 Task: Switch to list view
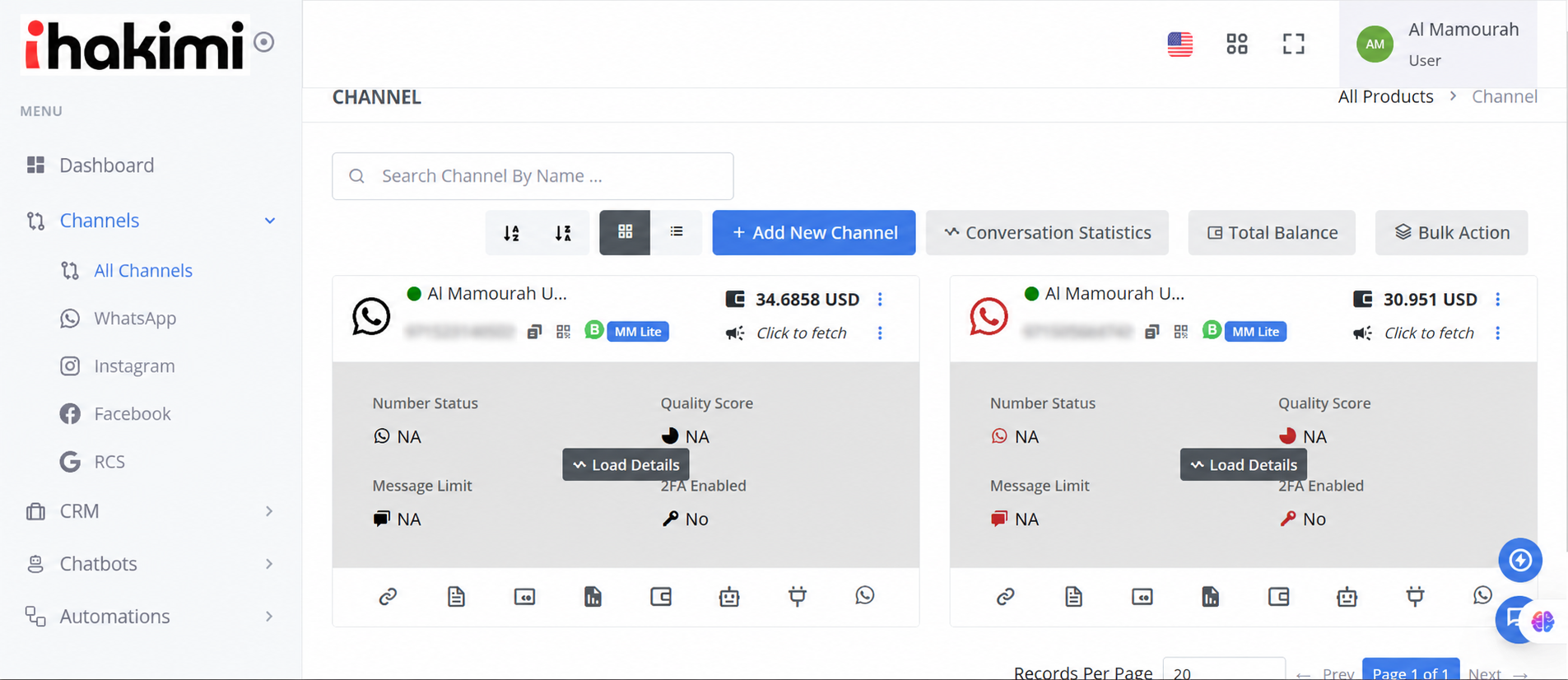pyautogui.click(x=676, y=232)
